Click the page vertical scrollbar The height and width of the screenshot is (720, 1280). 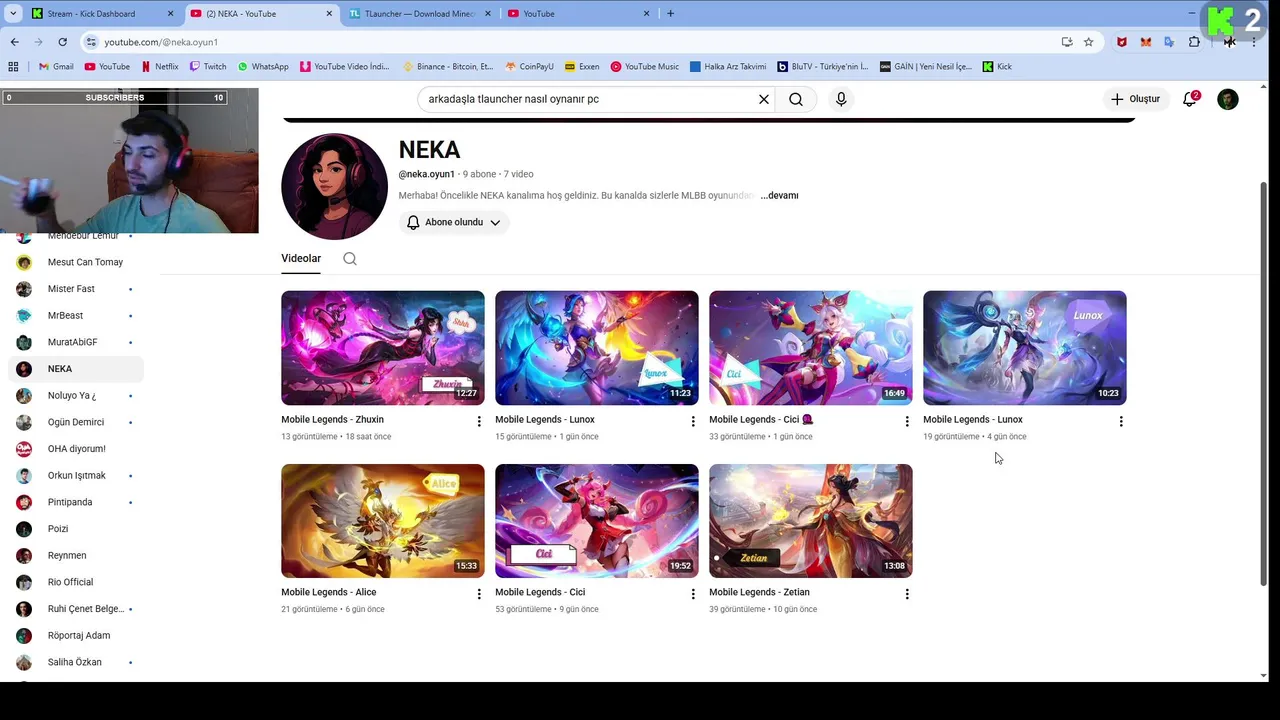(x=1264, y=384)
